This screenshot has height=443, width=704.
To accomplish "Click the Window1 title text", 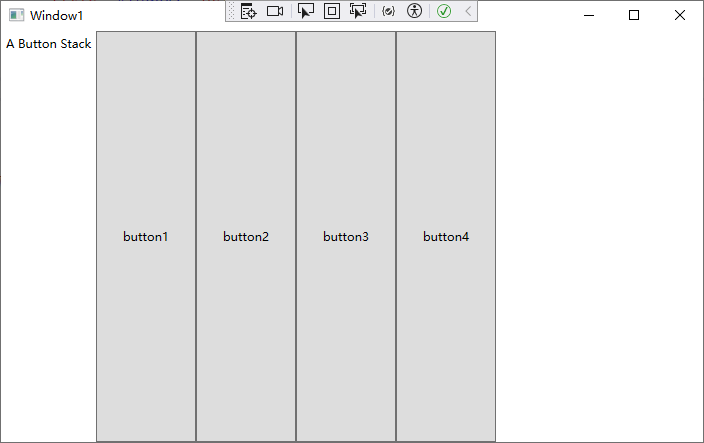I will click(57, 16).
